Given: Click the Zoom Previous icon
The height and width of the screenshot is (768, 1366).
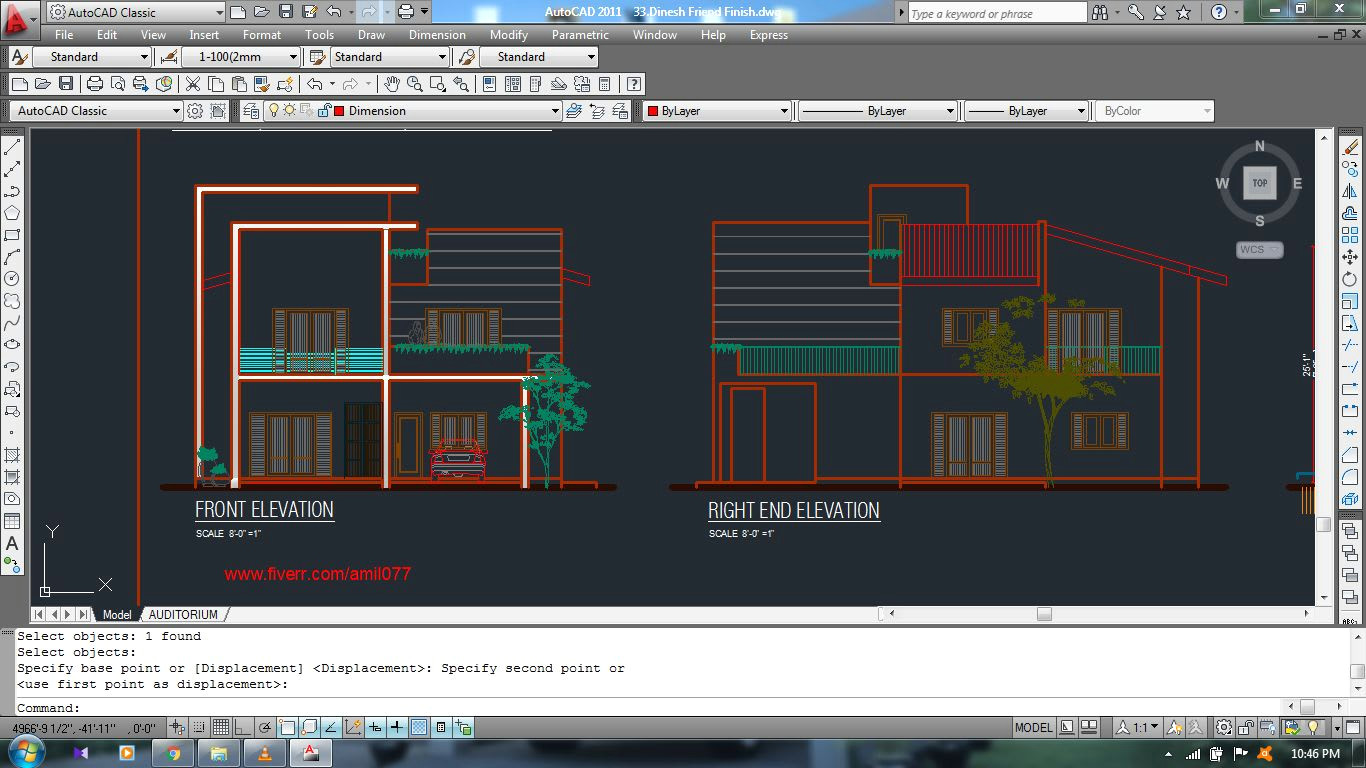Looking at the screenshot, I should coord(460,84).
